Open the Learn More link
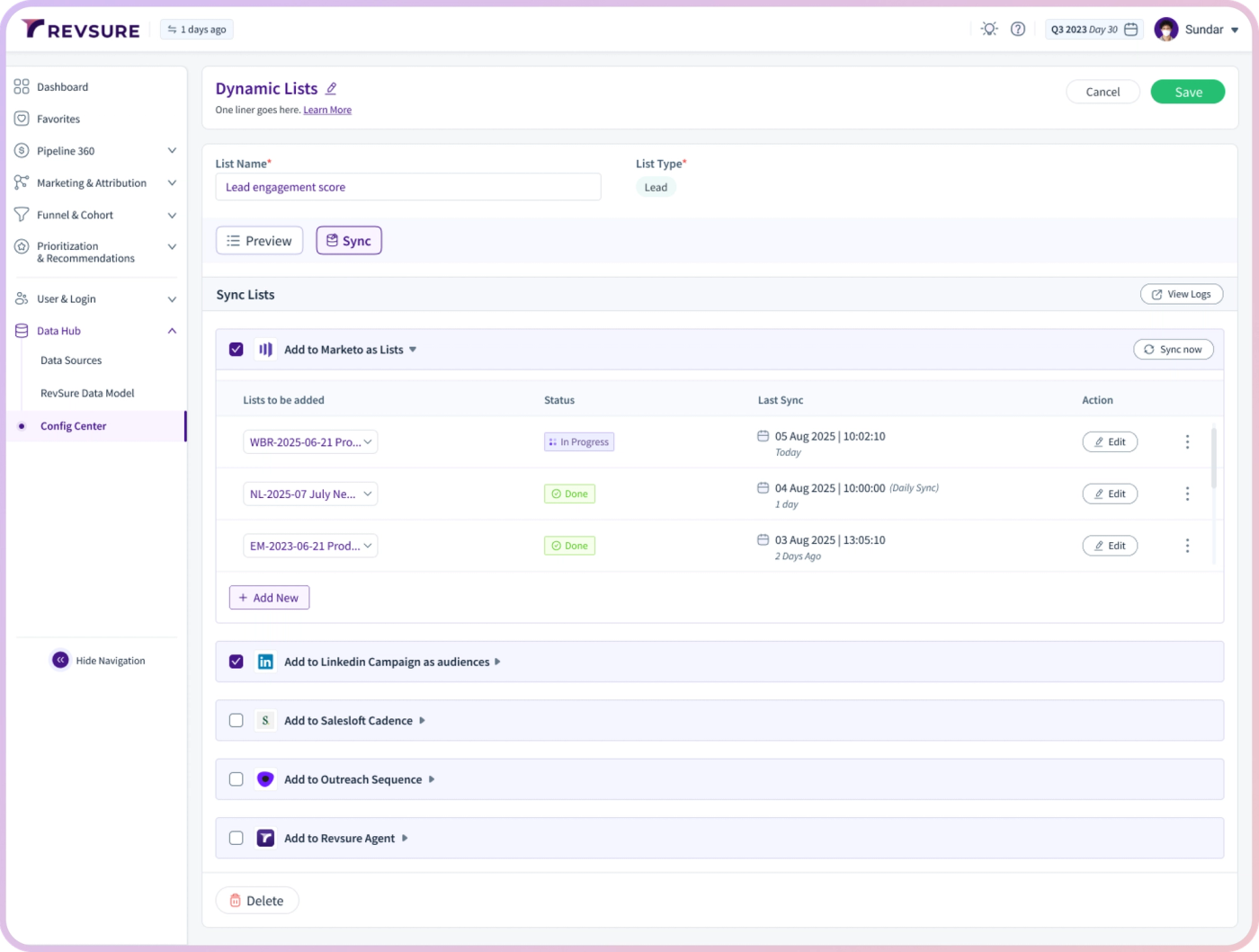Viewport: 1259px width, 952px height. pyautogui.click(x=327, y=110)
